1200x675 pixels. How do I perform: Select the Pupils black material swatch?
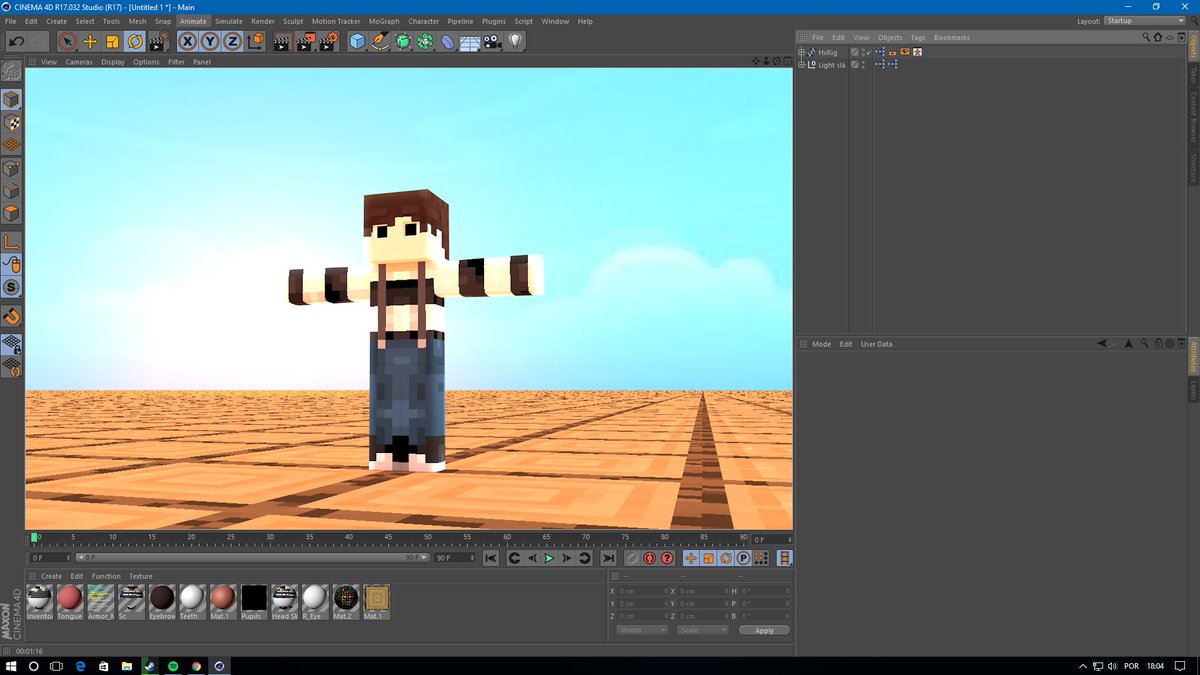click(x=254, y=600)
